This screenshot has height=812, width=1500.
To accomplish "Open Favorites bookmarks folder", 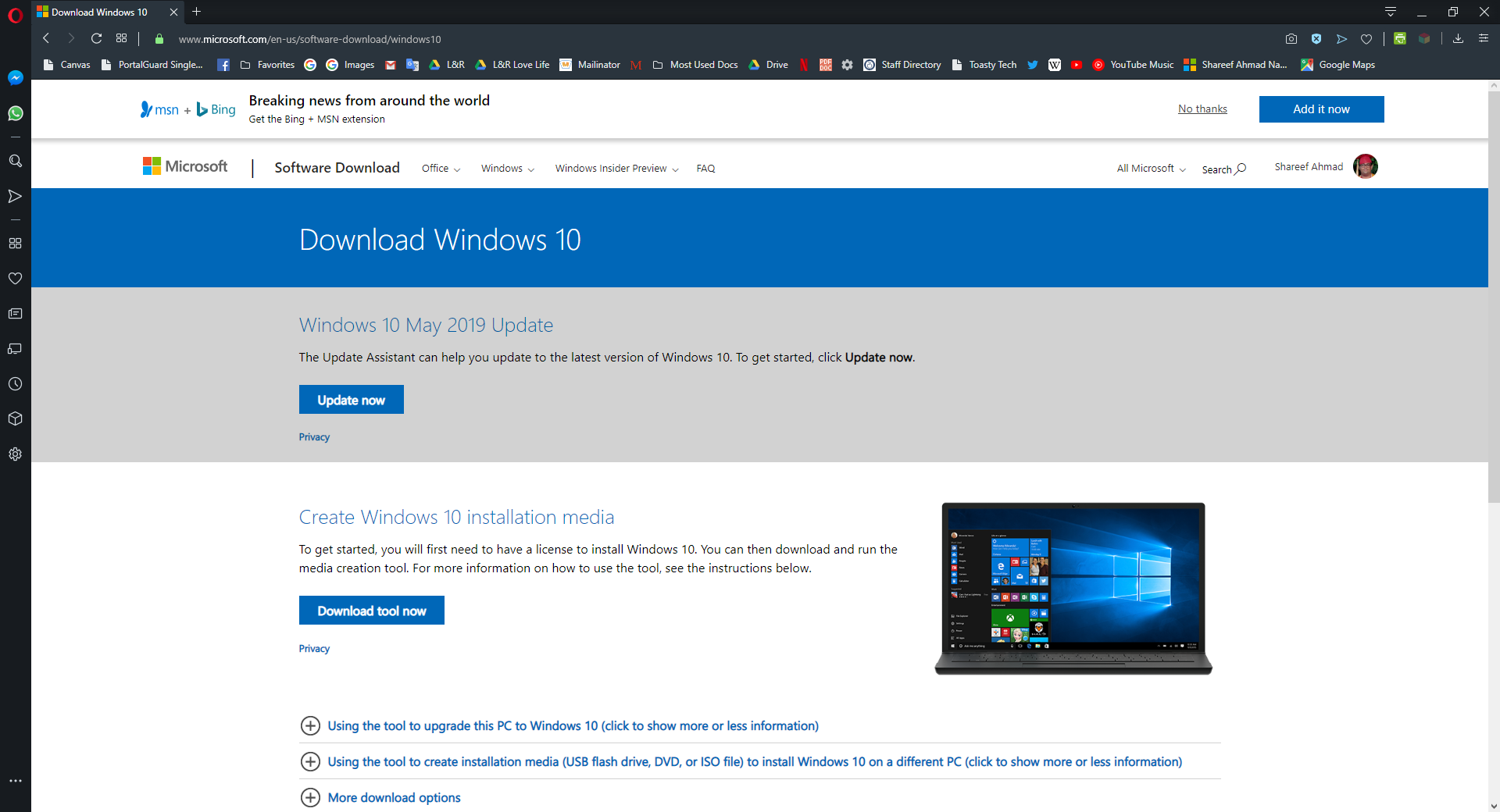I will [267, 65].
